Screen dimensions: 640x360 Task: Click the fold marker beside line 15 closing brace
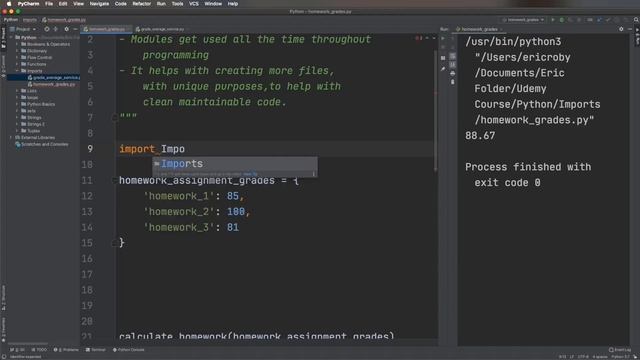114,243
